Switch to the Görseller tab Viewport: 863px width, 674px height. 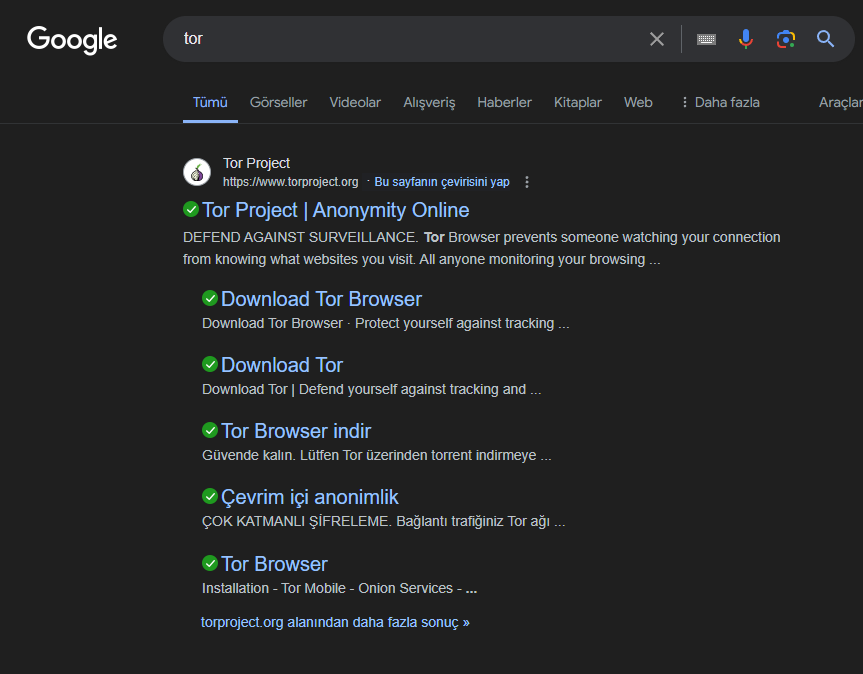pos(278,102)
